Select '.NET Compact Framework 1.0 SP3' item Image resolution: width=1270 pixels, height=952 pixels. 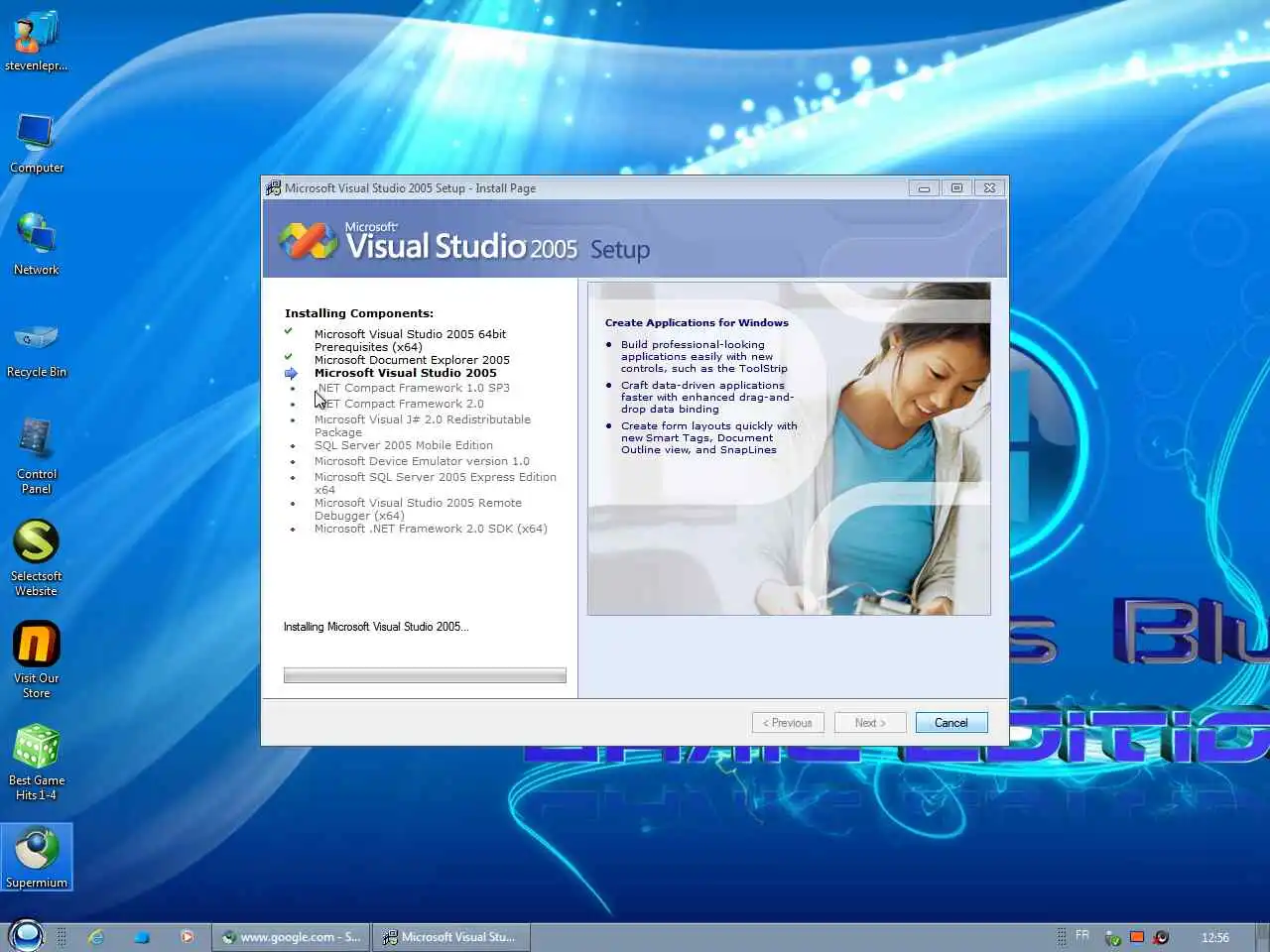(x=414, y=388)
